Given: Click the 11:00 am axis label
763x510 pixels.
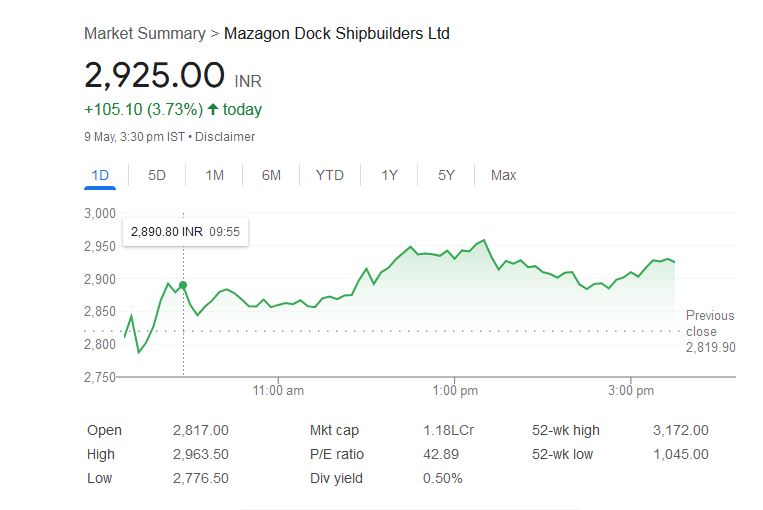Looking at the screenshot, I should [x=278, y=391].
